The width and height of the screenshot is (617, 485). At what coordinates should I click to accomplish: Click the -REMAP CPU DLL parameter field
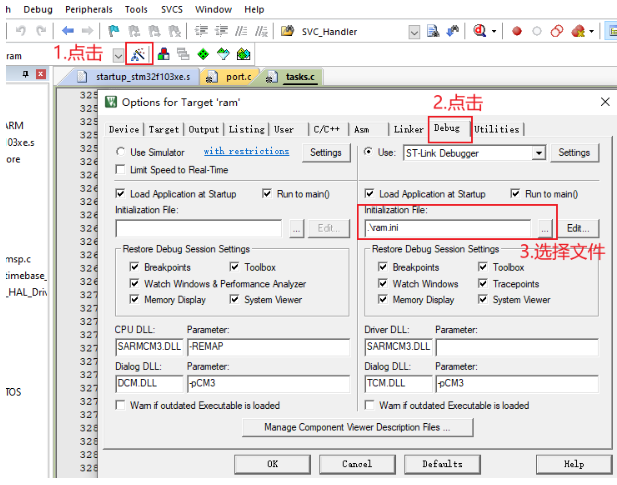268,347
